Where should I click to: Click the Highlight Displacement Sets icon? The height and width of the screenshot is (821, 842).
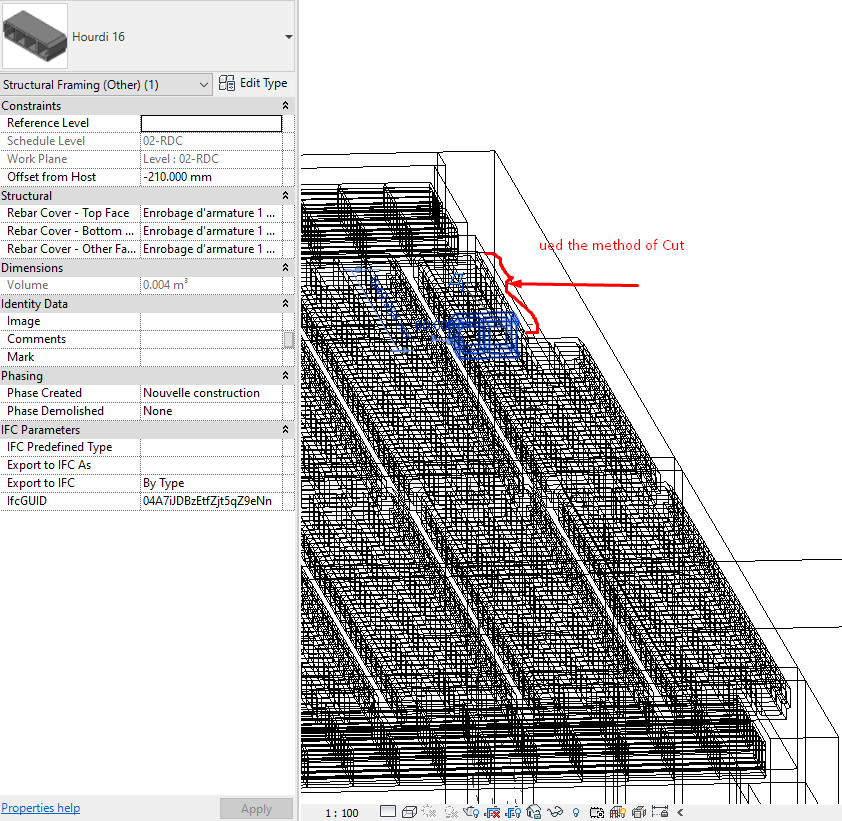pos(638,811)
